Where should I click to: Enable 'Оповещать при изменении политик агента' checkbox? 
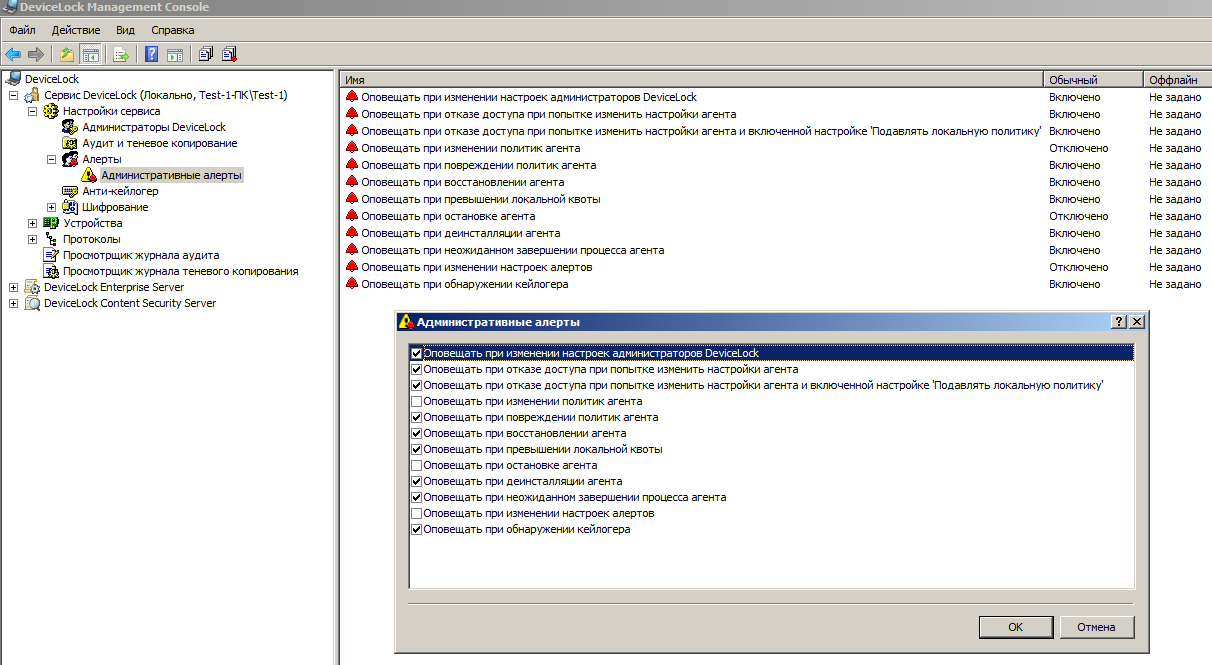pos(417,401)
